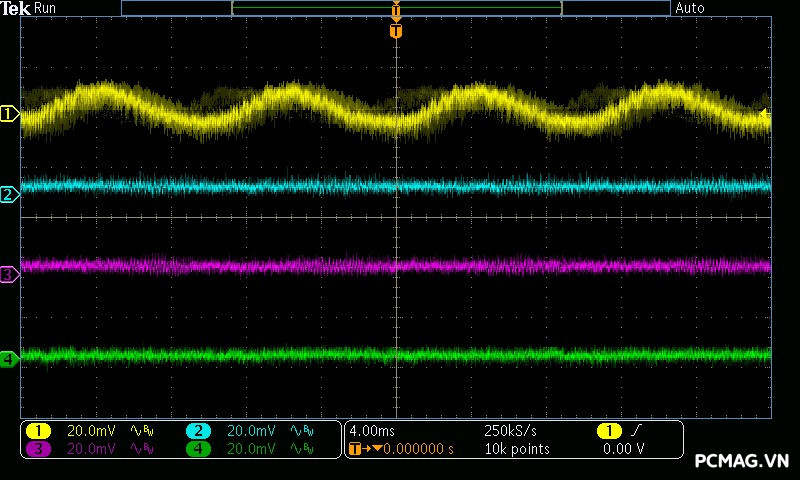
Task: Click the magenta channel 3 badge in readout
Action: [38, 449]
